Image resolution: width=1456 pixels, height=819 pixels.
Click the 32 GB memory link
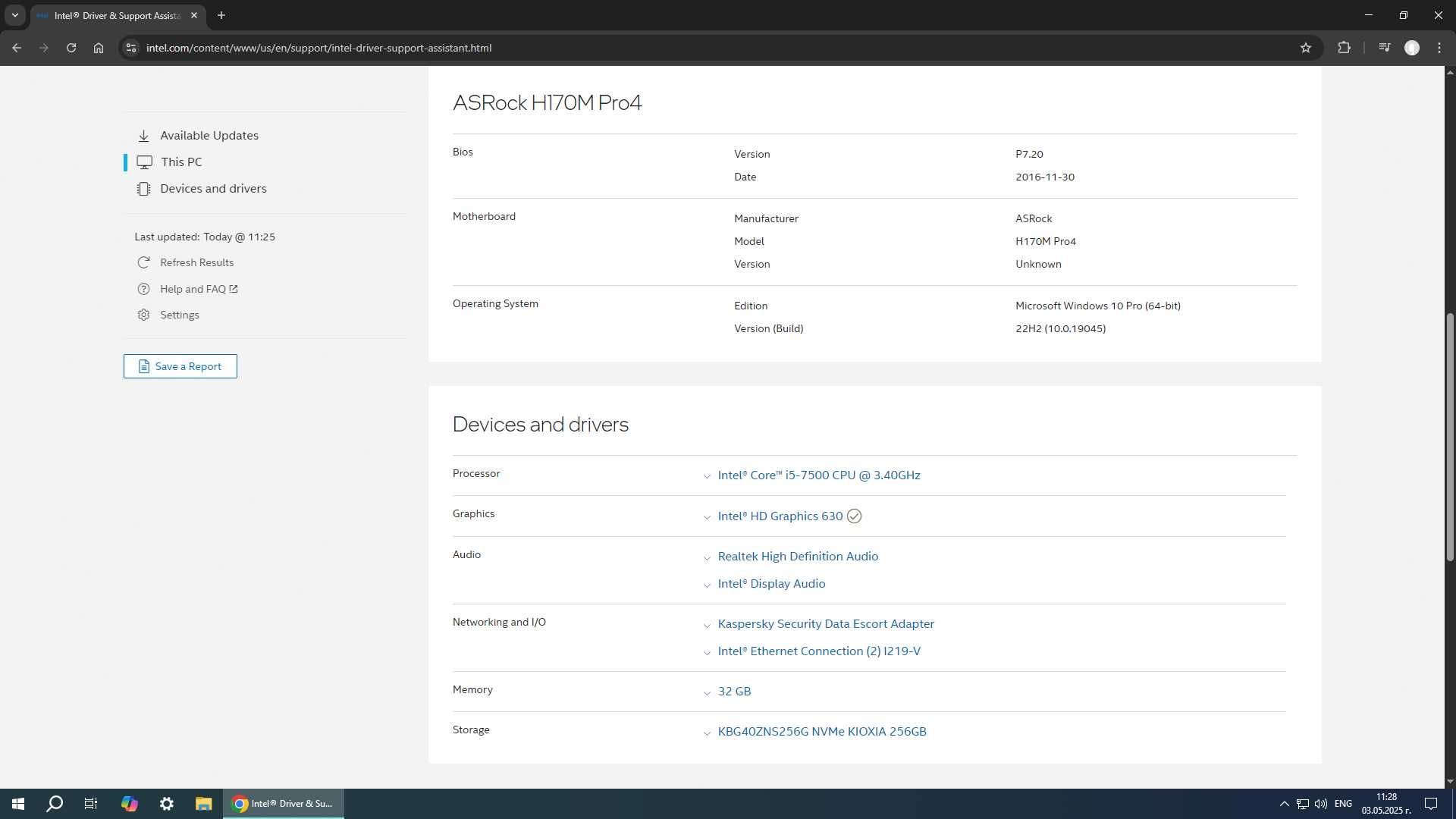pos(734,691)
